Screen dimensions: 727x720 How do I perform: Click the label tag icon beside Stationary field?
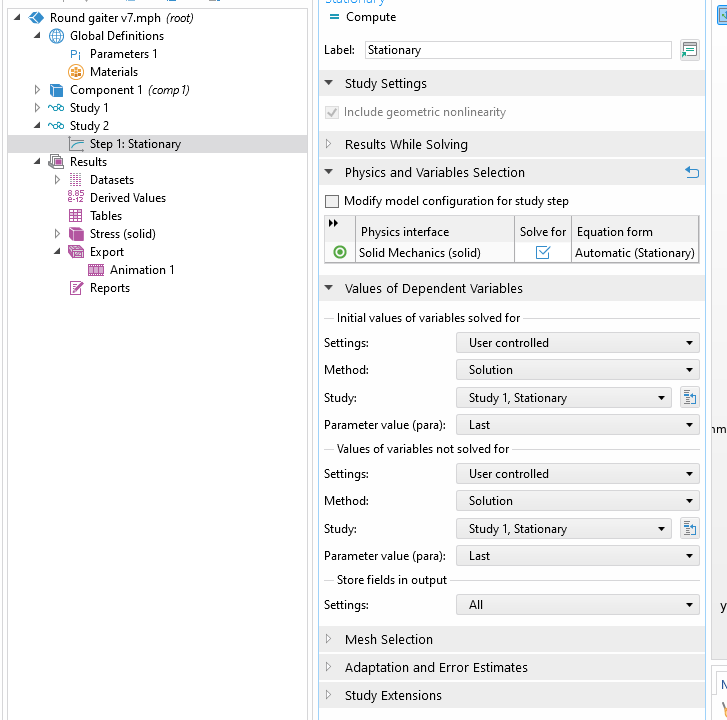point(689,50)
